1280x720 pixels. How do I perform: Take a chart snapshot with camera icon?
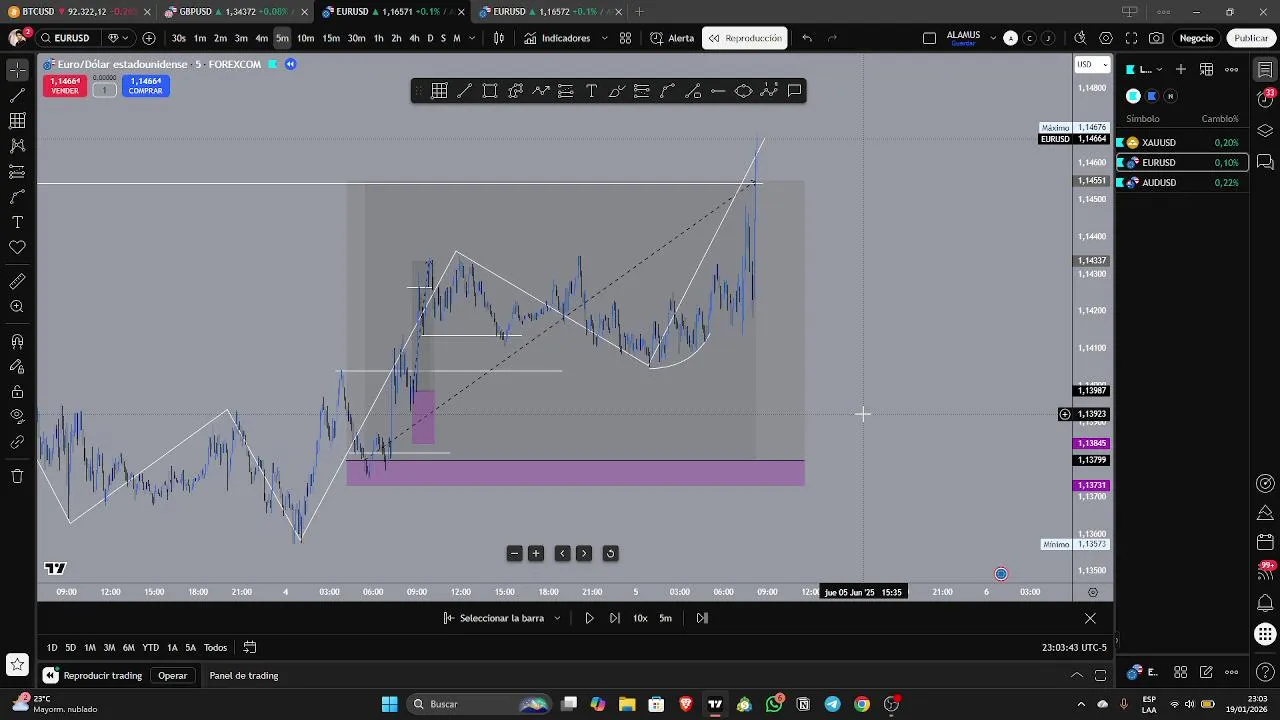1156,38
